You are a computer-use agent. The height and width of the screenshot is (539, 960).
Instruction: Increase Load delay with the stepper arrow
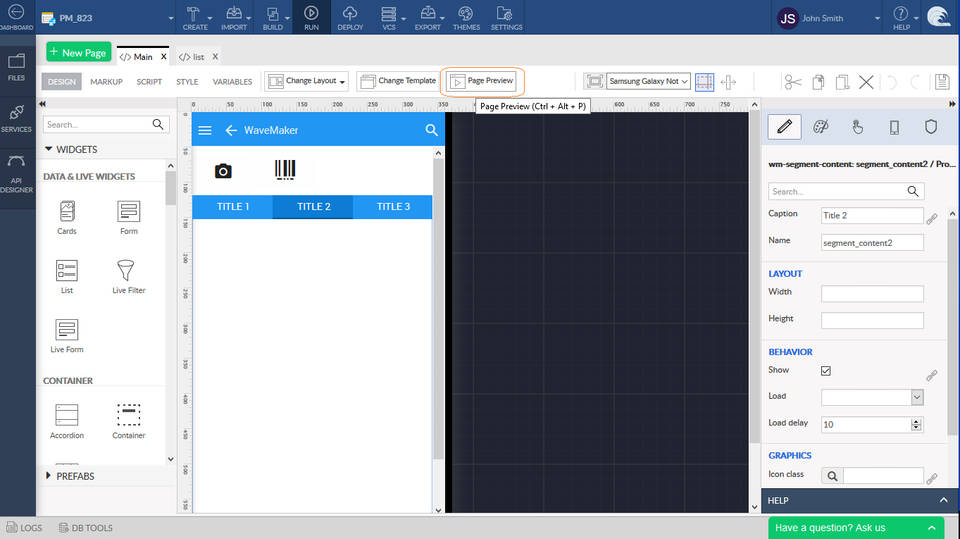tap(917, 421)
